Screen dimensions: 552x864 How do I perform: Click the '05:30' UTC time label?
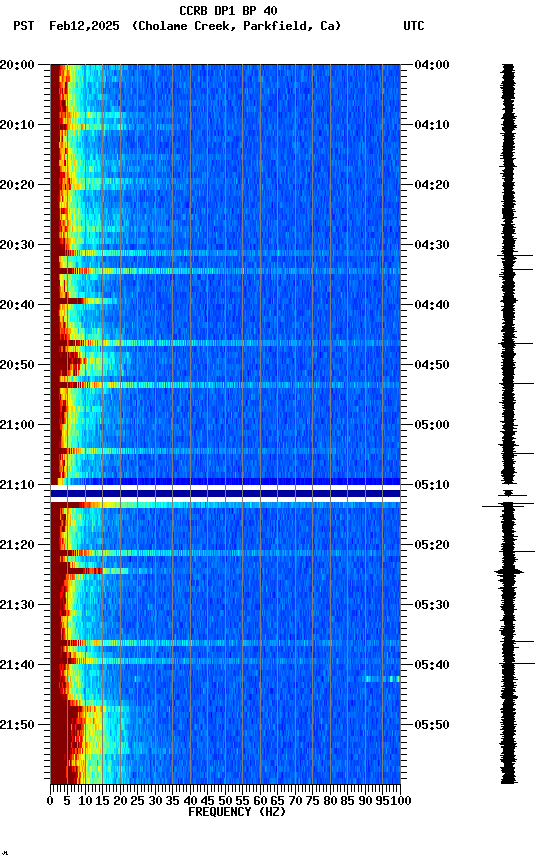pos(432,606)
